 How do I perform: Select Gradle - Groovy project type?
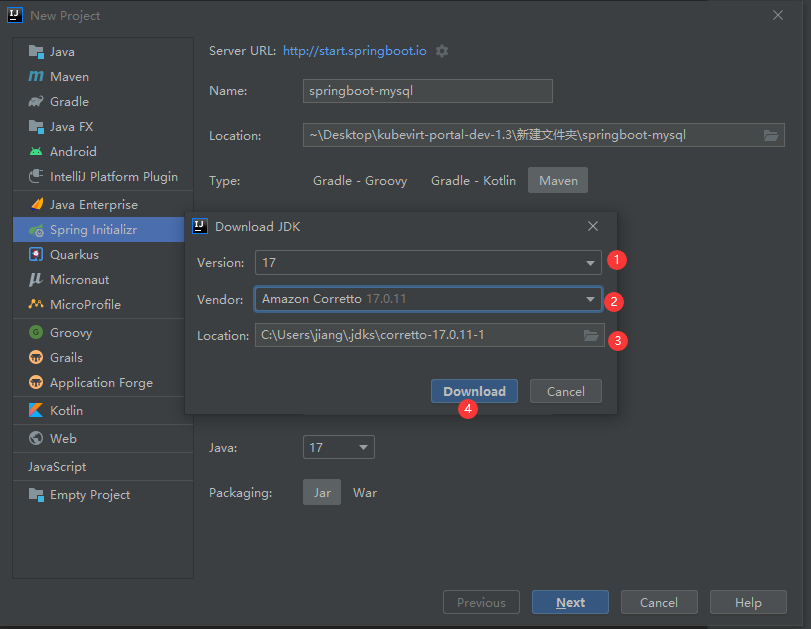360,181
